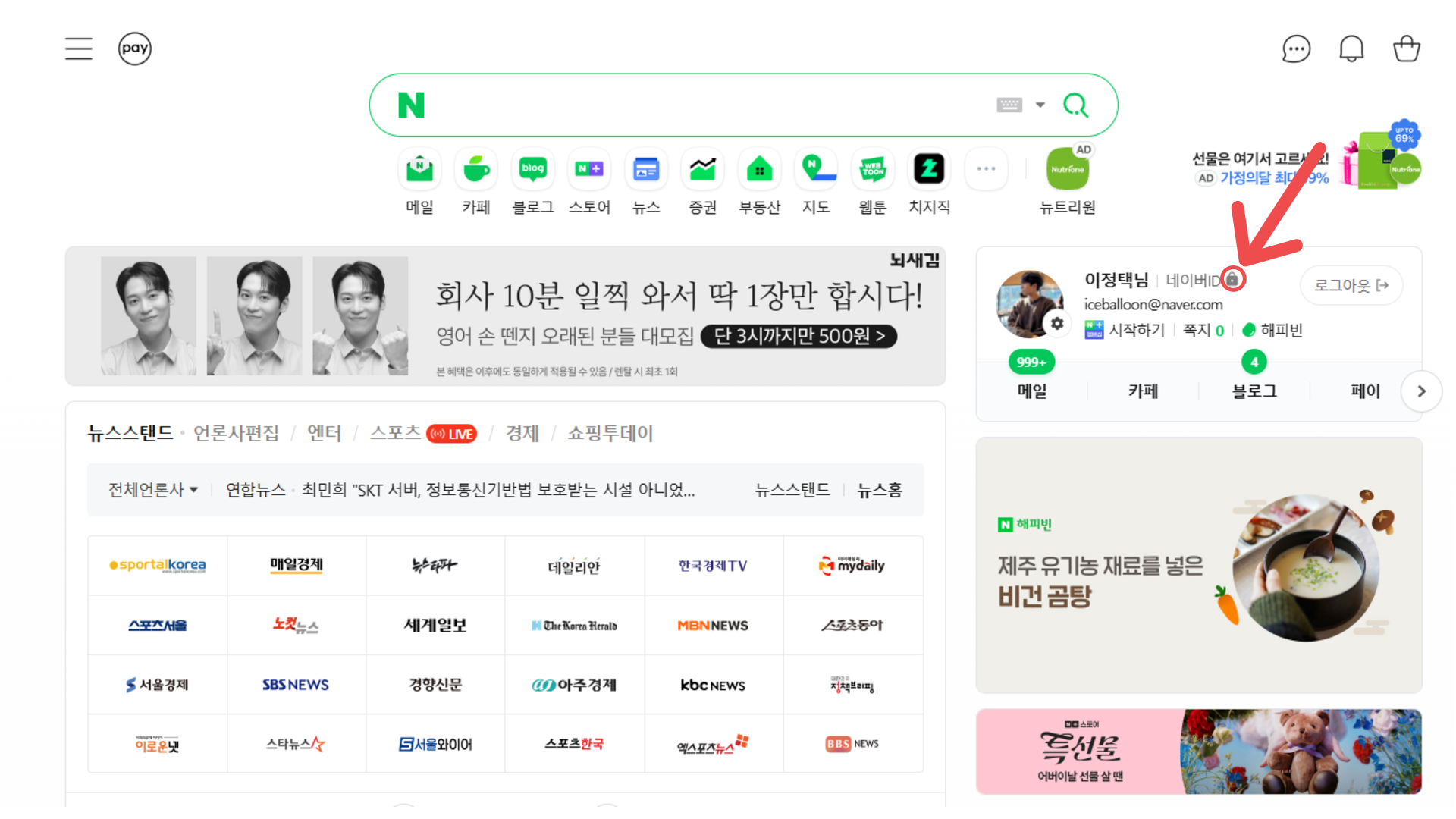Screen dimensions: 1456x819
Task: Open the SBS NEWS press logo
Action: point(297,685)
